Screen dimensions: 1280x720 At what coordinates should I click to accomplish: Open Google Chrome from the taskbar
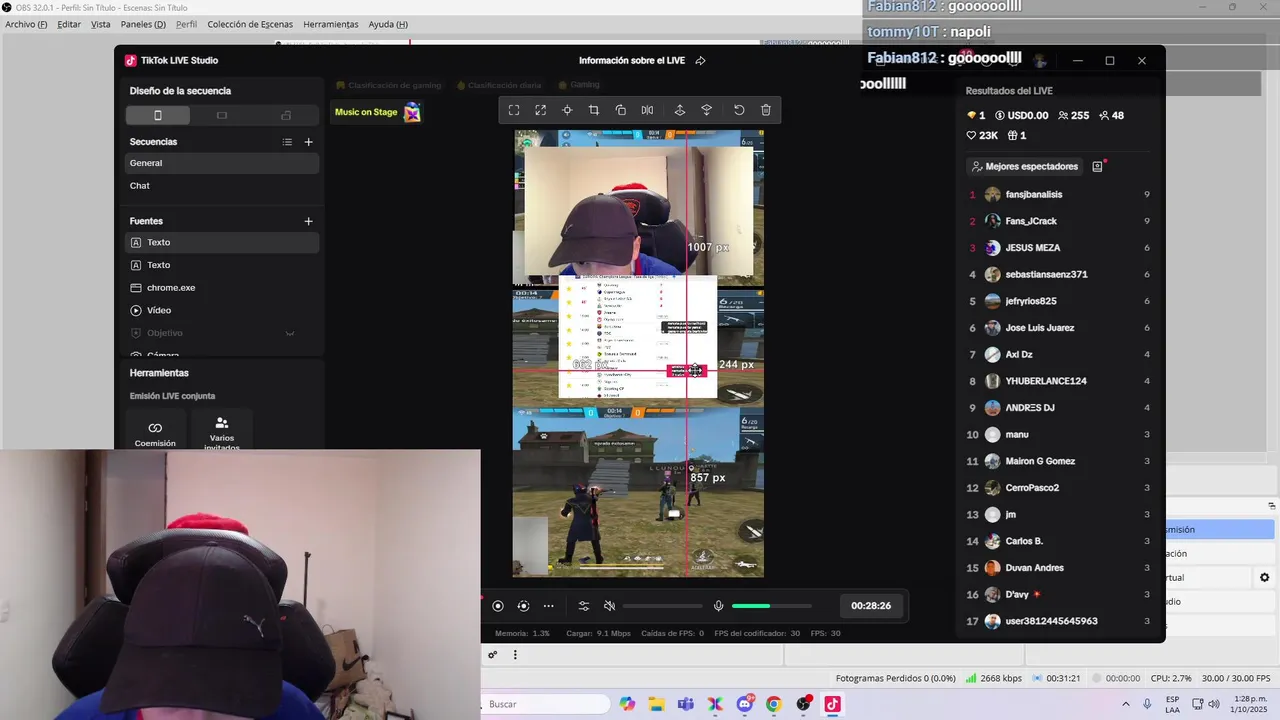click(774, 704)
